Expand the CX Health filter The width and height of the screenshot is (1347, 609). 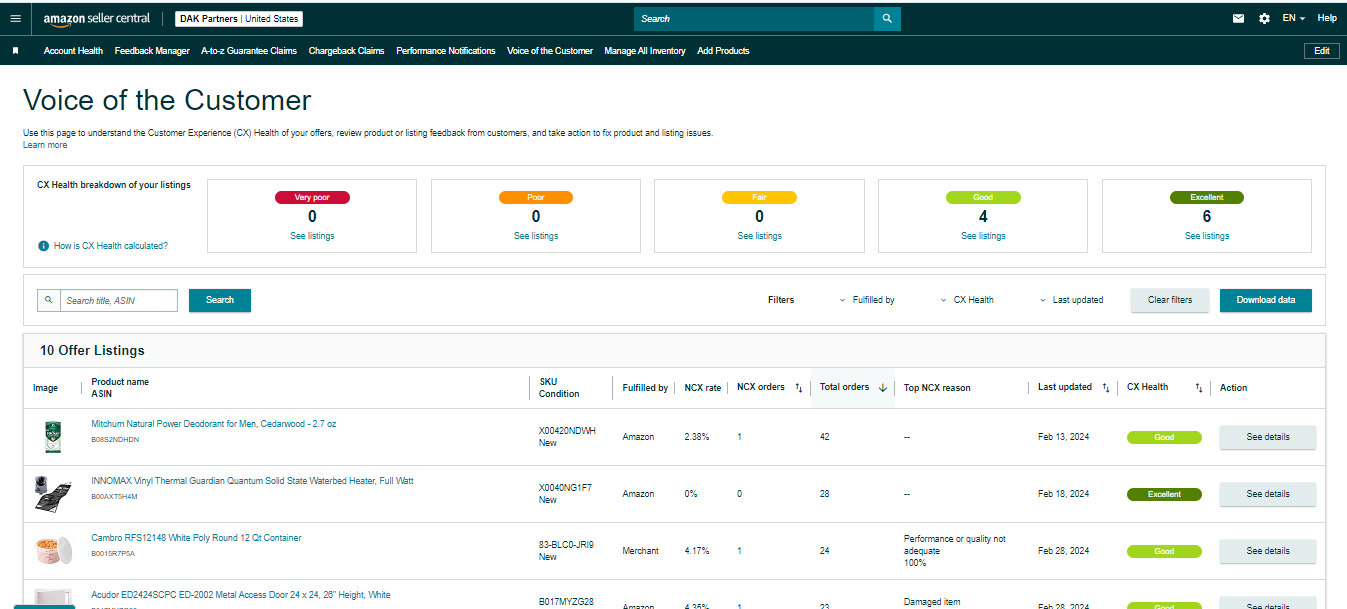(967, 300)
